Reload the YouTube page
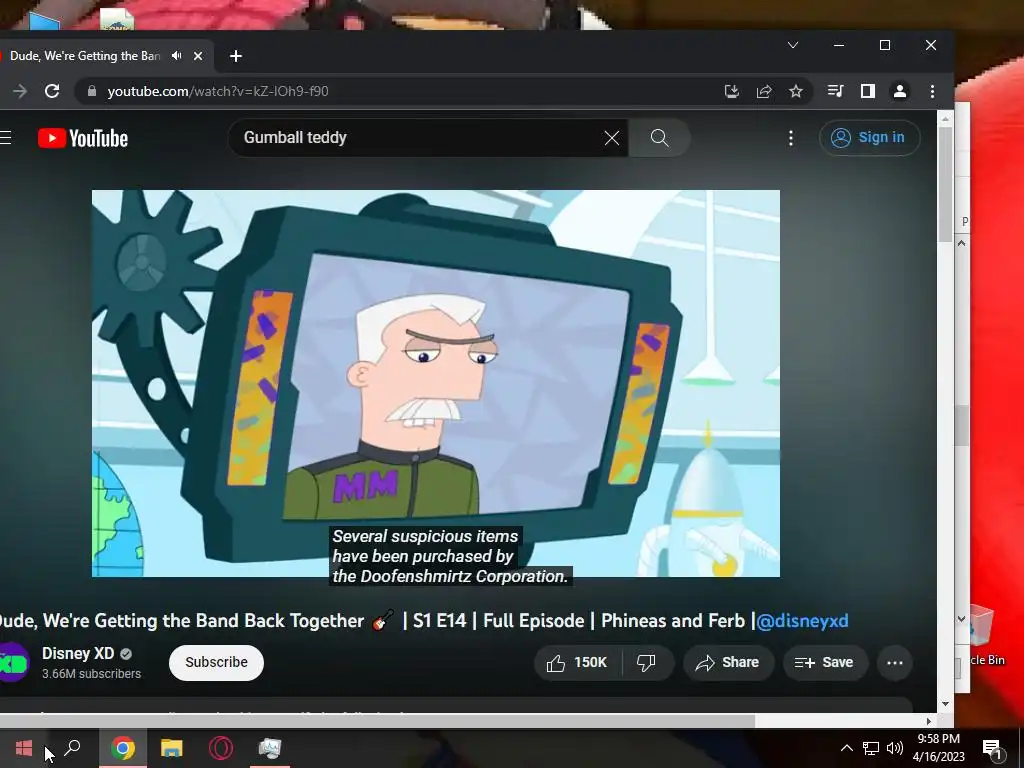Viewport: 1024px width, 768px height. pyautogui.click(x=52, y=91)
